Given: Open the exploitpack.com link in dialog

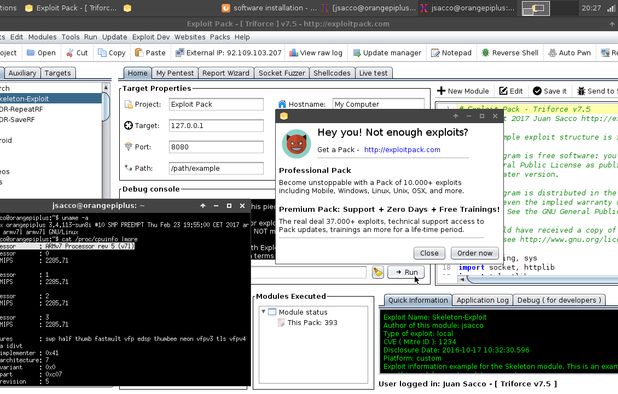Looking at the screenshot, I should pos(402,150).
